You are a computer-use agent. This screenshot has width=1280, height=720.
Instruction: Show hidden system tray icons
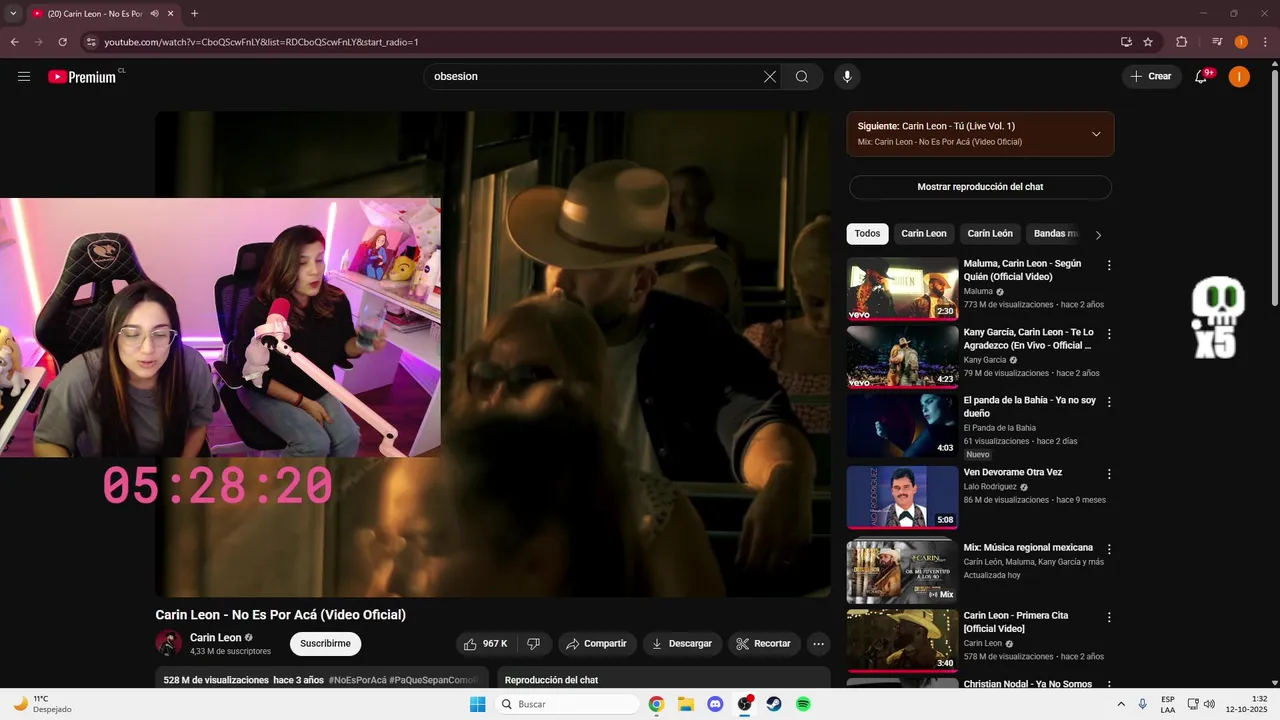click(1120, 704)
